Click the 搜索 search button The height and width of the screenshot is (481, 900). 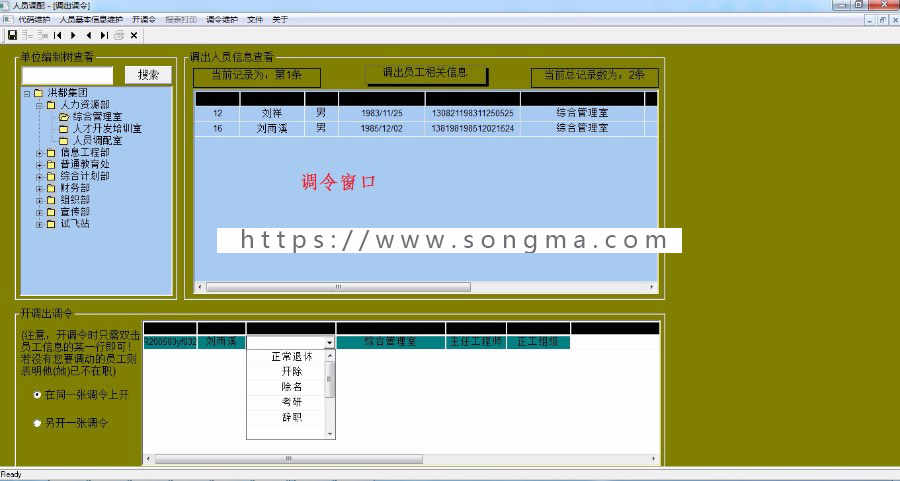click(x=148, y=75)
